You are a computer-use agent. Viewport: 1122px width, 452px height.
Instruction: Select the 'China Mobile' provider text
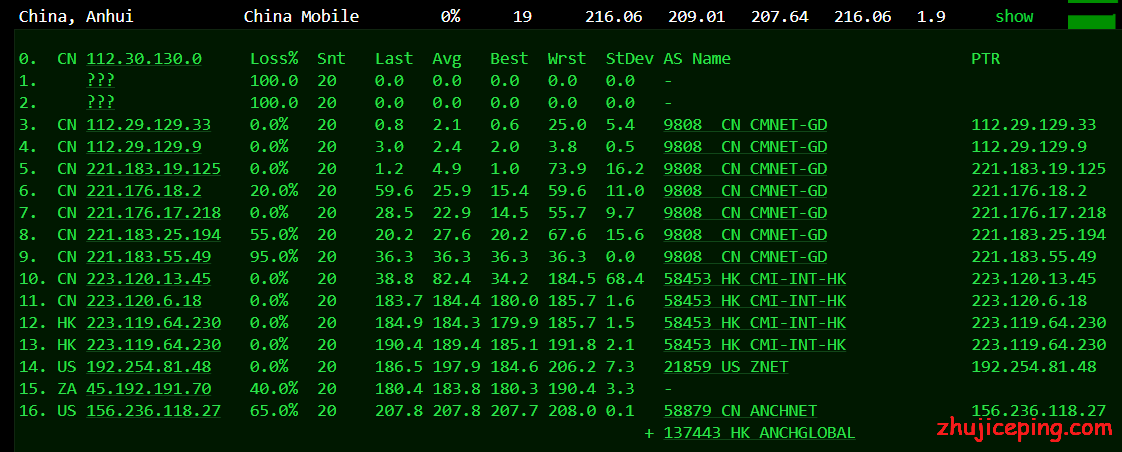click(301, 16)
